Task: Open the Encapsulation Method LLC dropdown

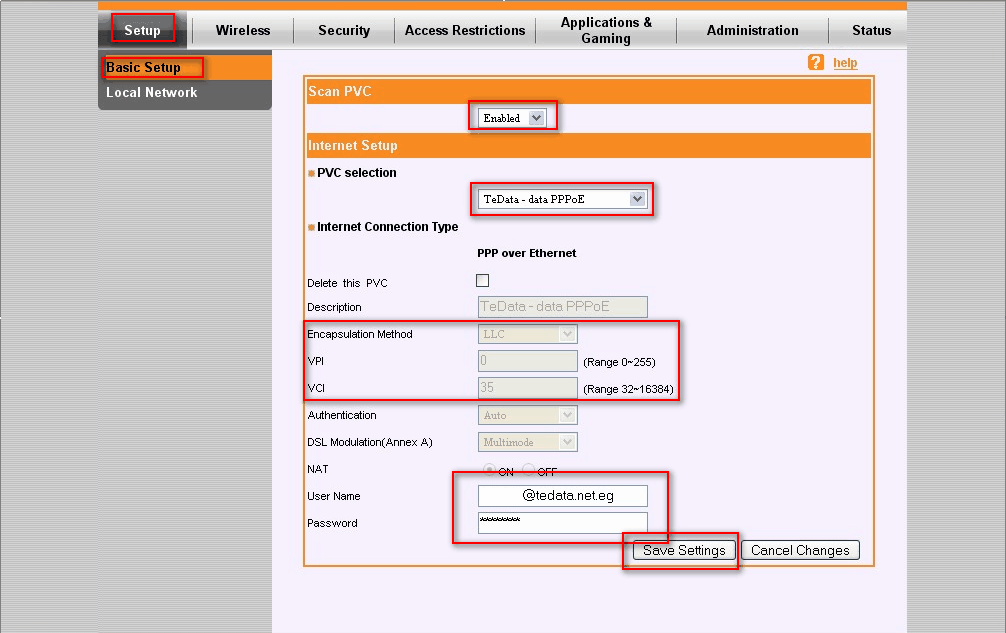Action: 527,334
